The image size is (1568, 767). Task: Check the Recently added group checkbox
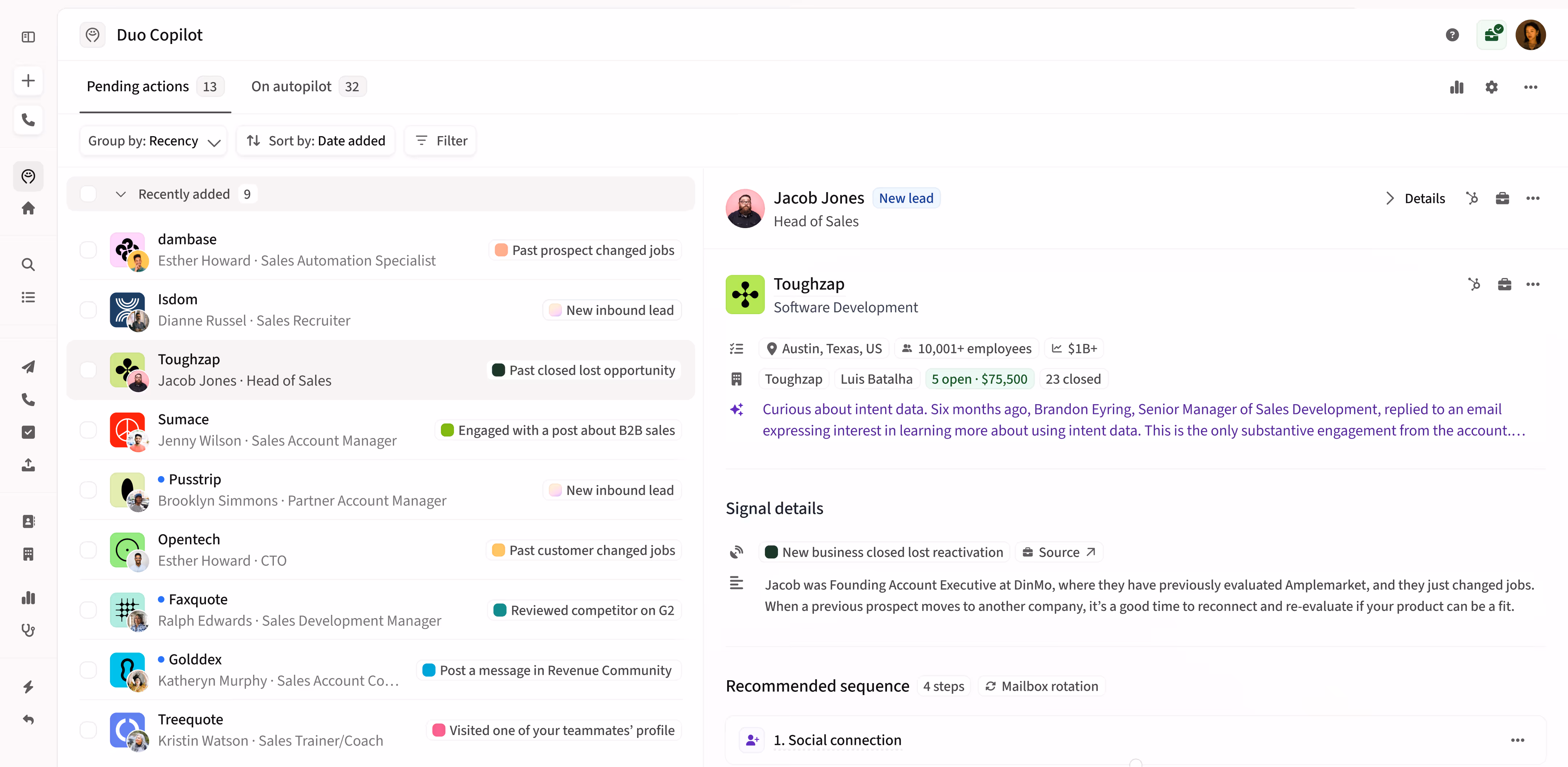tap(88, 194)
